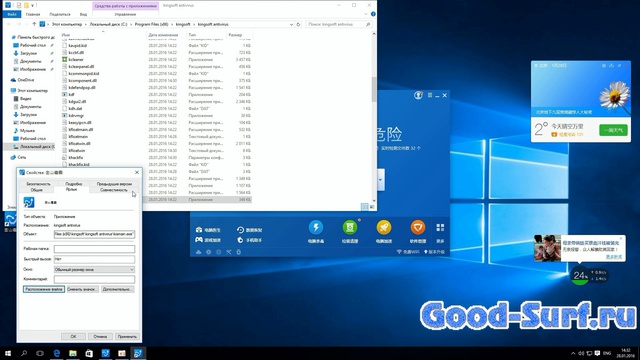Click the Применить button

point(127,337)
